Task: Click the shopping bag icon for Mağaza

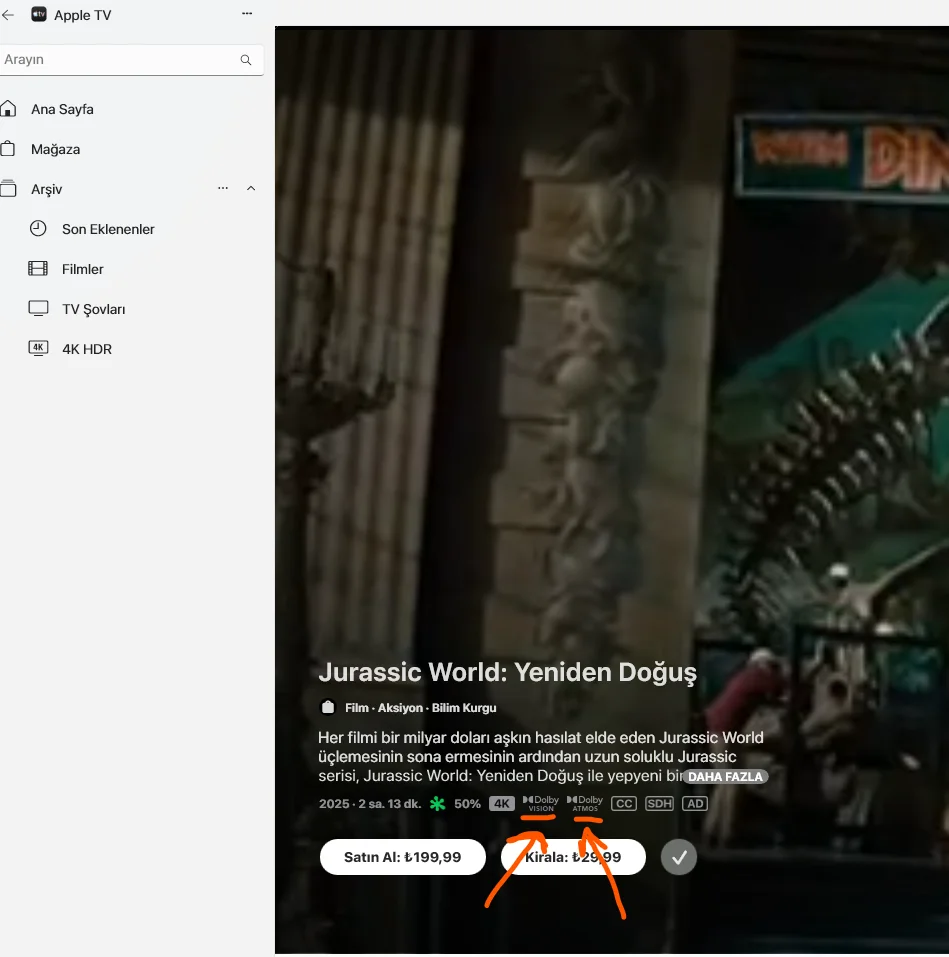Action: [x=8, y=149]
